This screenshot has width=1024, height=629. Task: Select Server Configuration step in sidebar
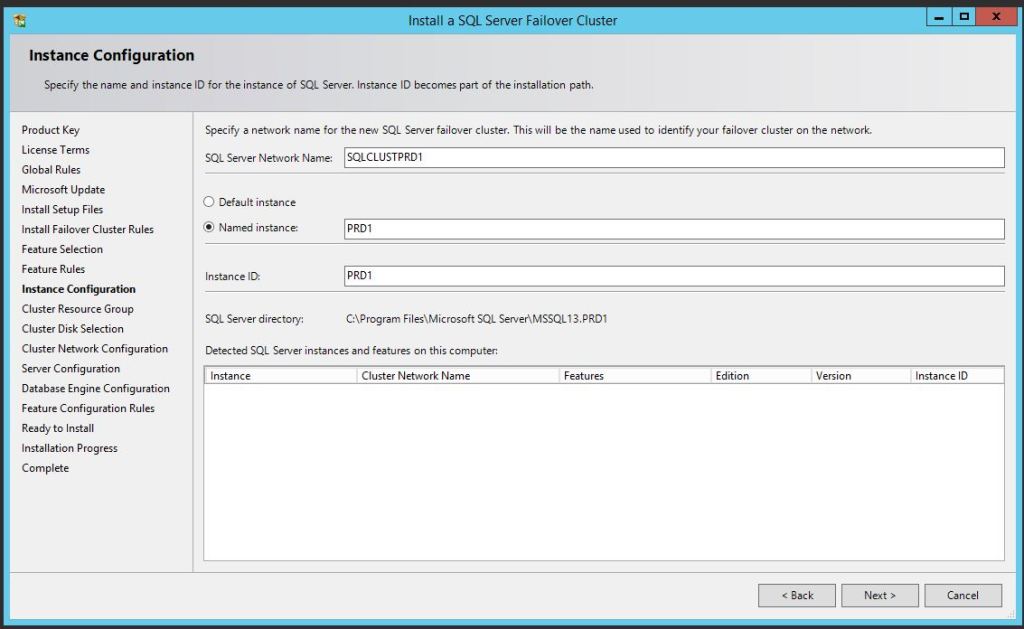click(71, 369)
